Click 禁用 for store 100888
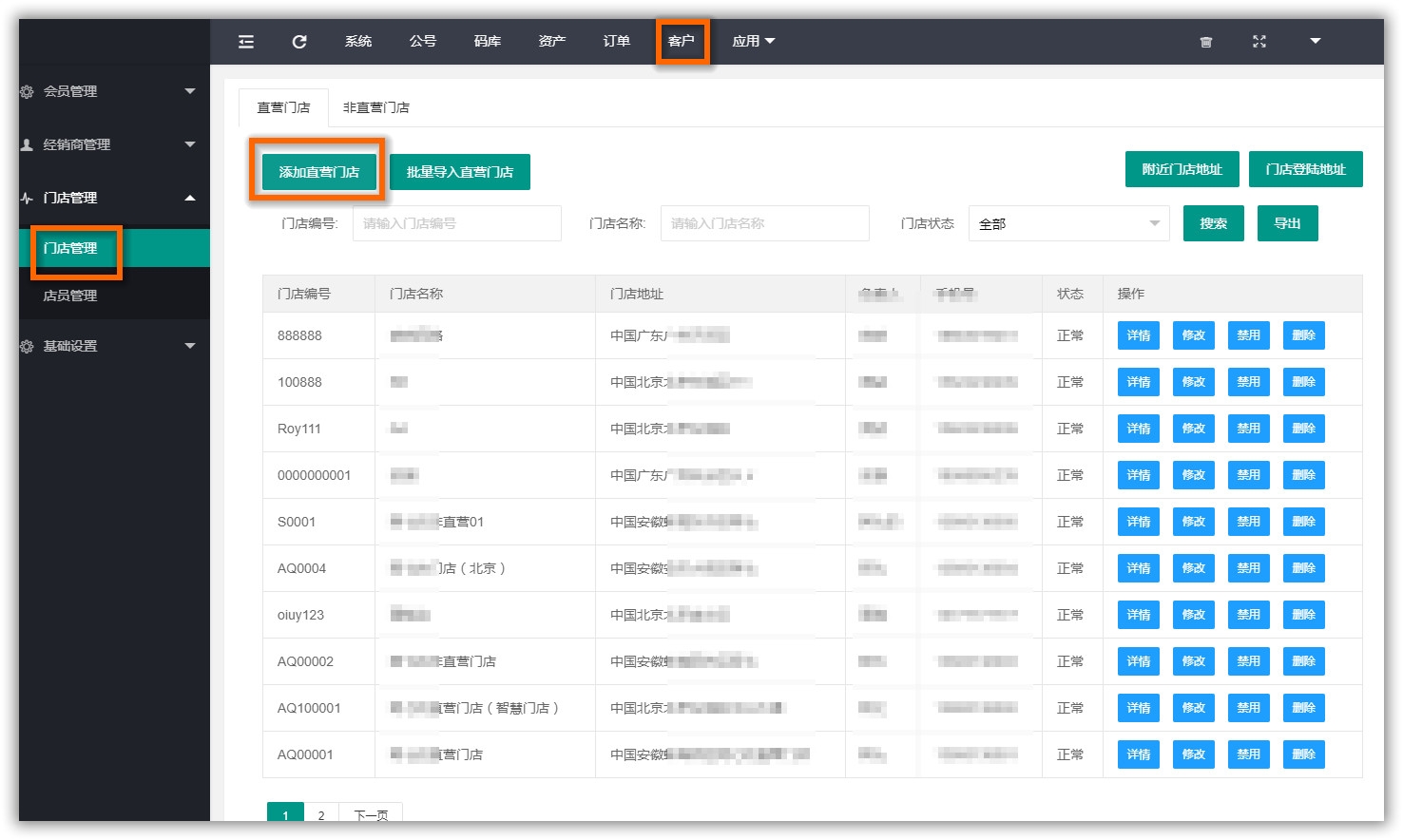The image size is (1403, 840). point(1249,382)
